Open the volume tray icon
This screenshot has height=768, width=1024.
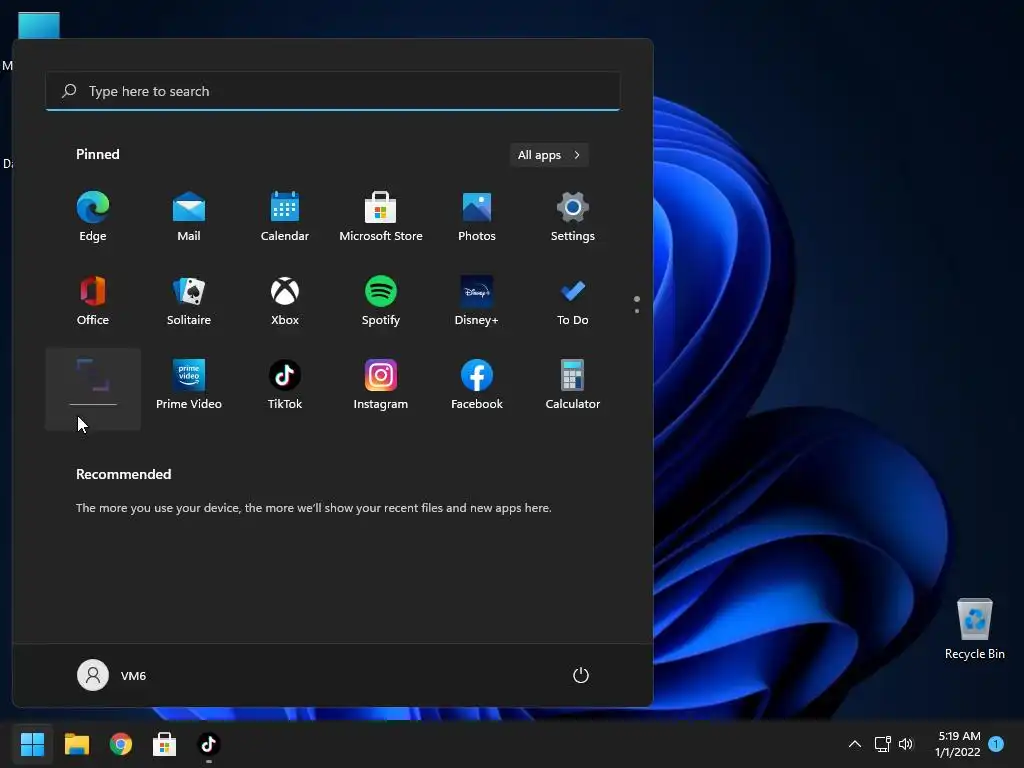tap(906, 744)
